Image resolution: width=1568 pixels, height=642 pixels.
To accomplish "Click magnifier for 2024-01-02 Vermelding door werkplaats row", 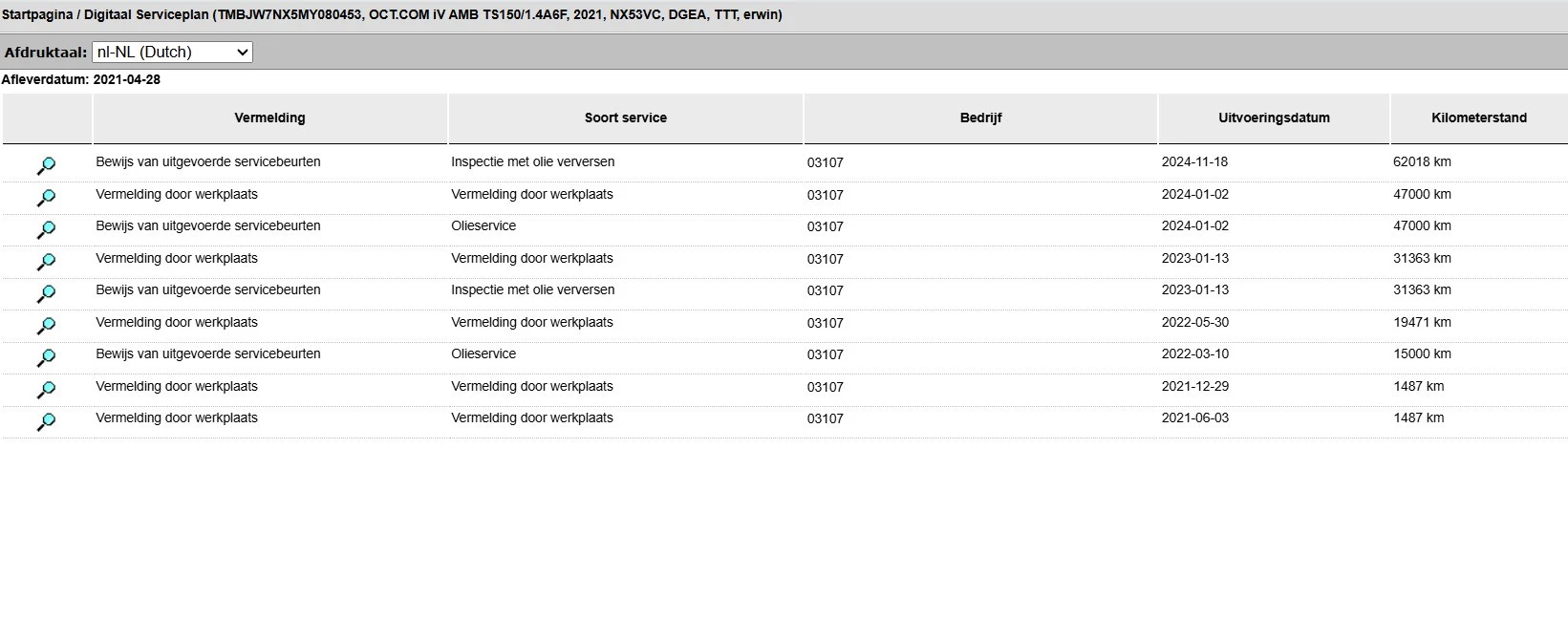I will pos(46,198).
